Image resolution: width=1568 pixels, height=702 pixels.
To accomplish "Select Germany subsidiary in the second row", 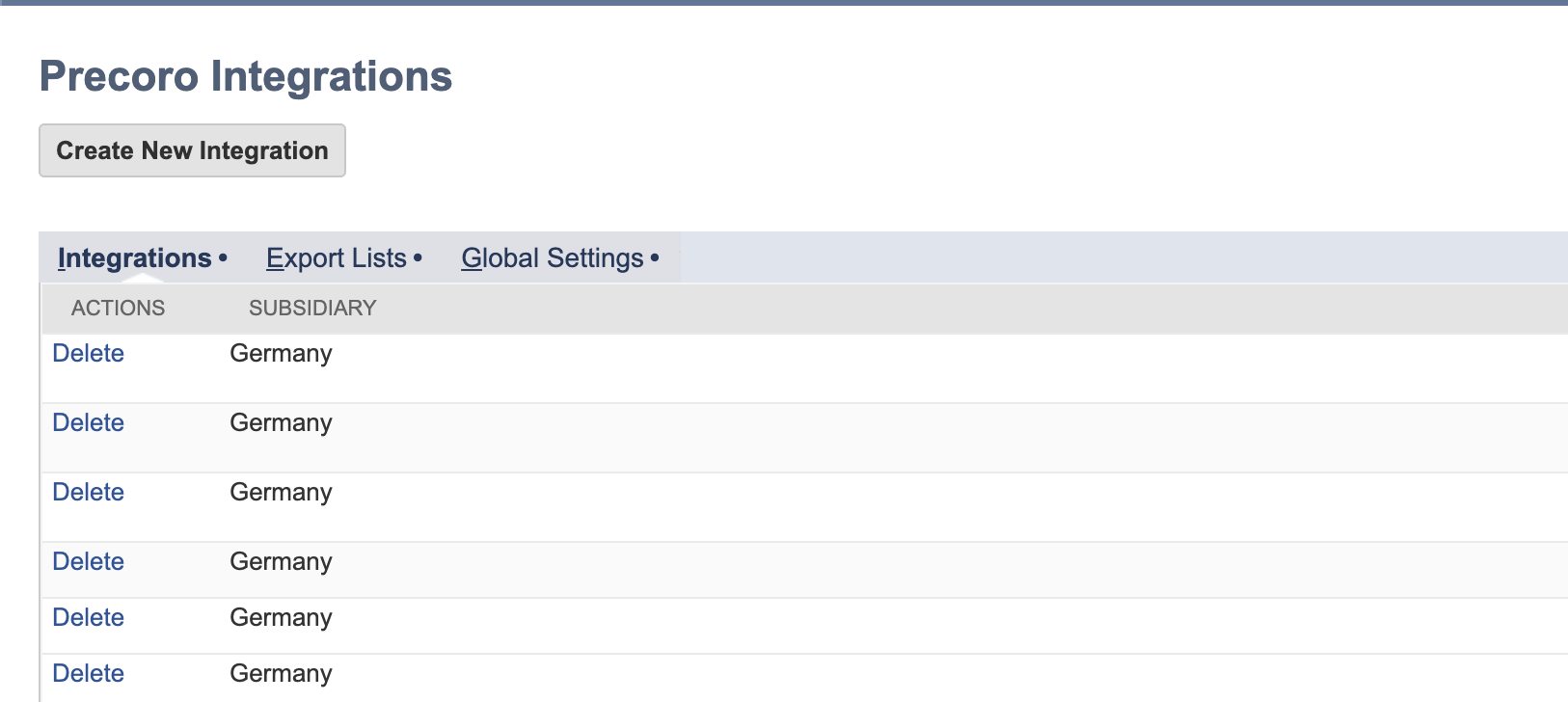I will 281,423.
